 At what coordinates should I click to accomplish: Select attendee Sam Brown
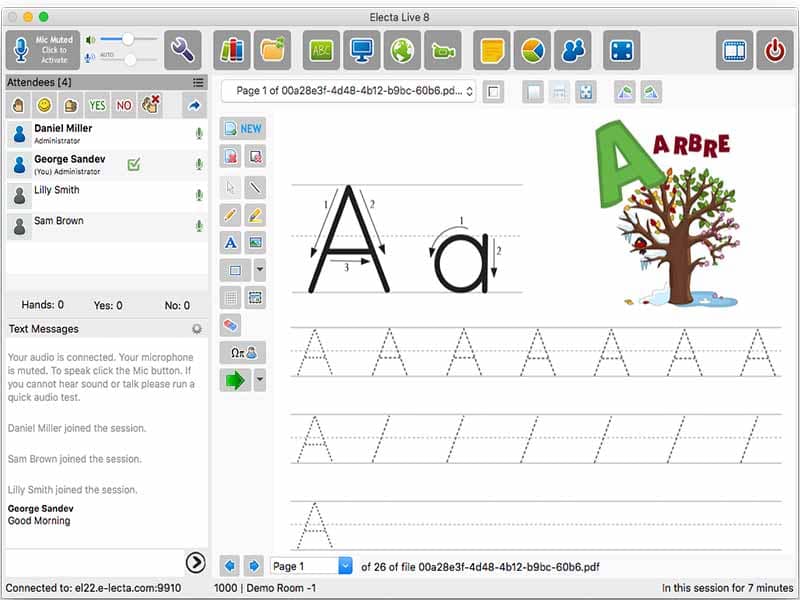(107, 226)
